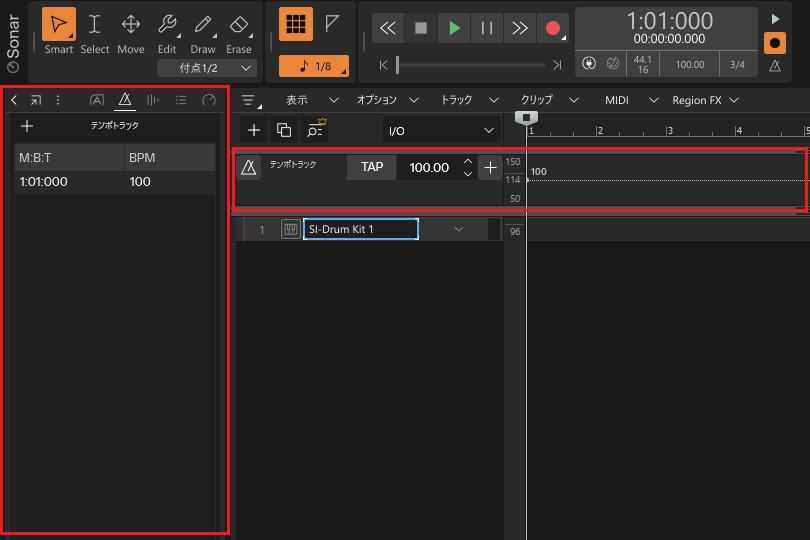810x540 pixels.
Task: Open the Region FX menu
Action: tap(705, 100)
